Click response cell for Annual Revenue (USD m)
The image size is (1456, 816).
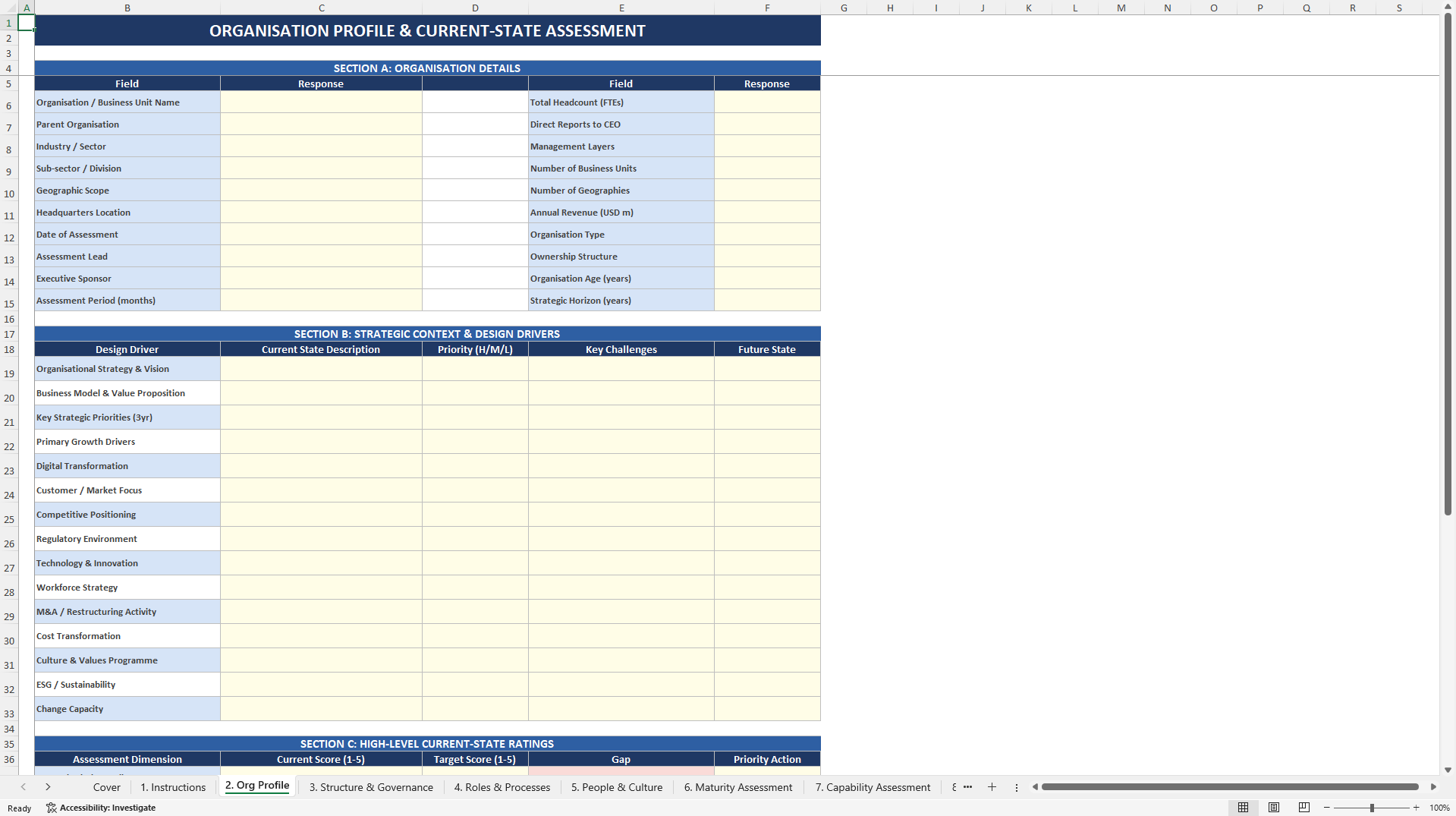[x=767, y=212]
